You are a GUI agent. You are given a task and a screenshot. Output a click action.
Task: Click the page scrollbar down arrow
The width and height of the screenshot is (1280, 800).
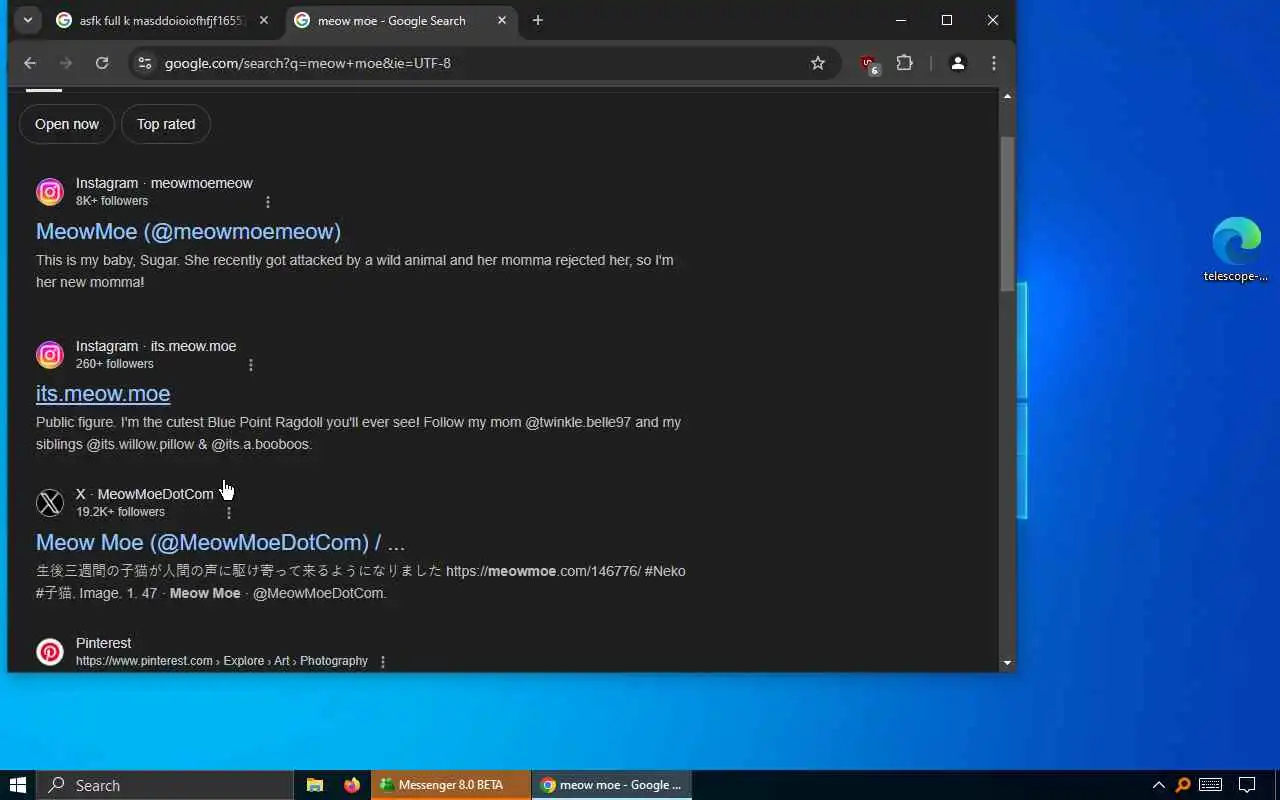click(1007, 662)
